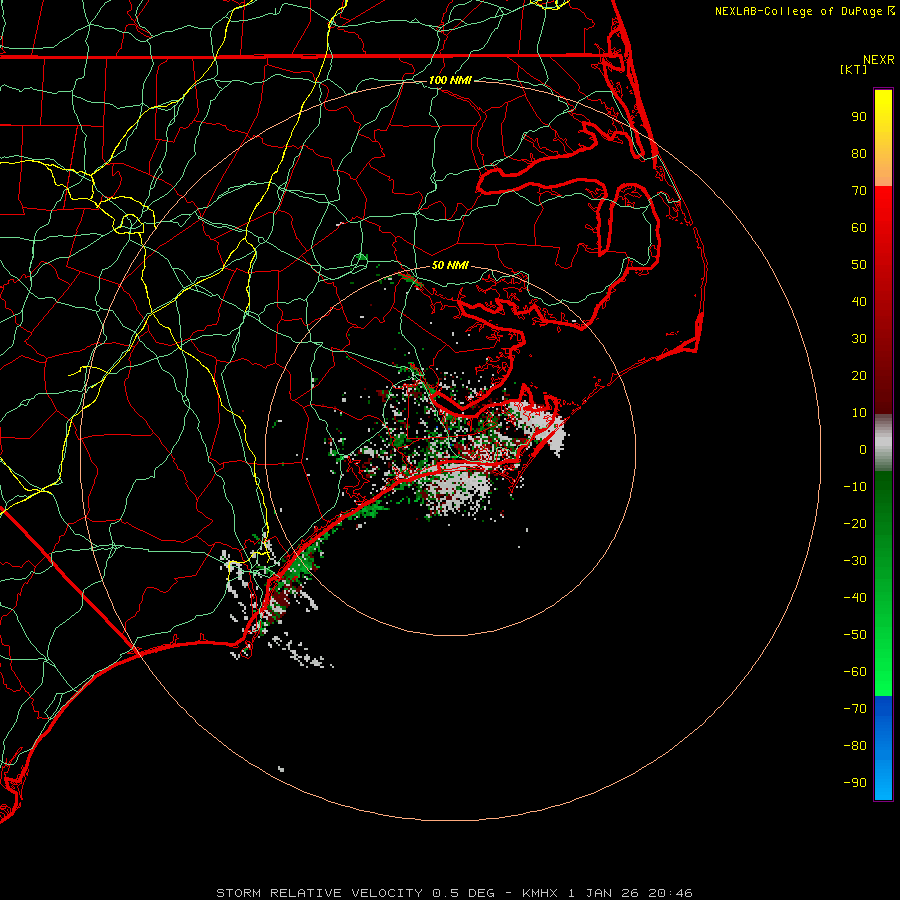This screenshot has width=900, height=900.
Task: Click the -90 value on velocity scale
Action: (x=855, y=783)
